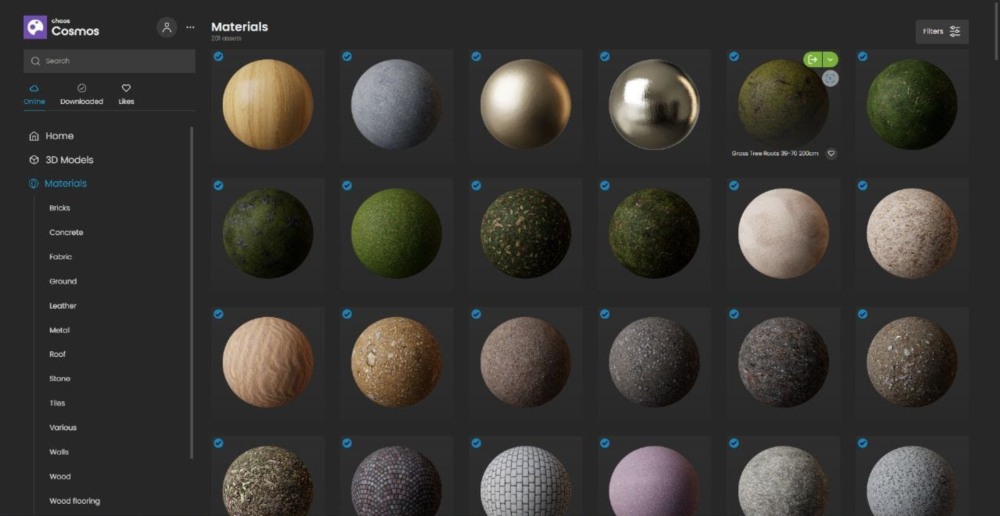Open the Fabric material category

61,257
